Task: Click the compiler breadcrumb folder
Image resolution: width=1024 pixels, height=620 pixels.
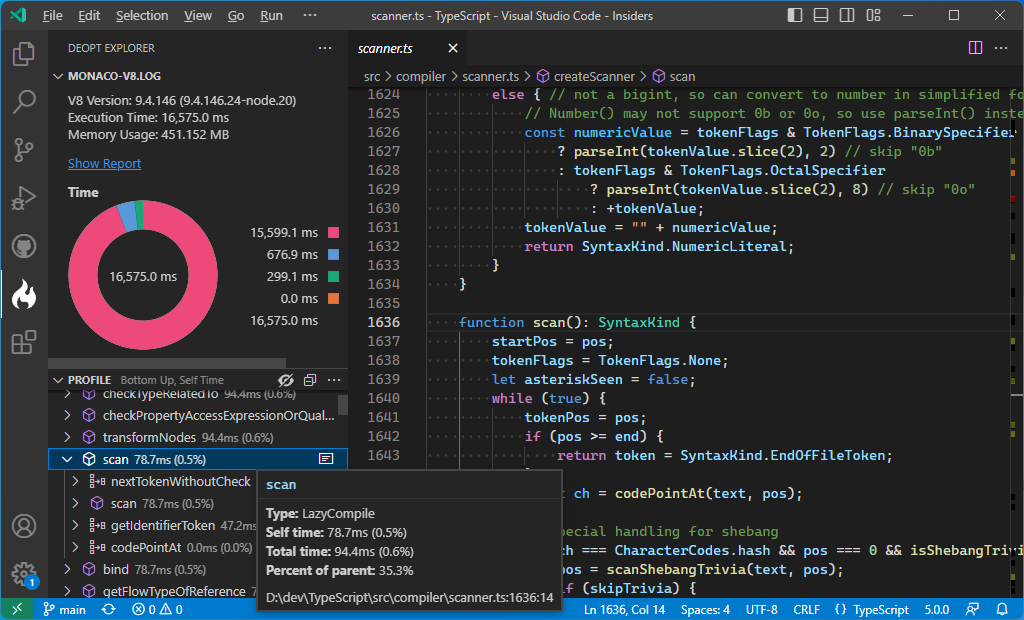Action: pyautogui.click(x=421, y=76)
